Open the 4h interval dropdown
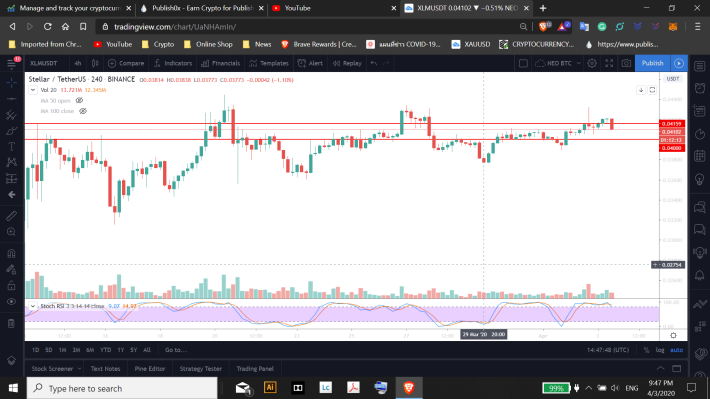 tap(78, 63)
